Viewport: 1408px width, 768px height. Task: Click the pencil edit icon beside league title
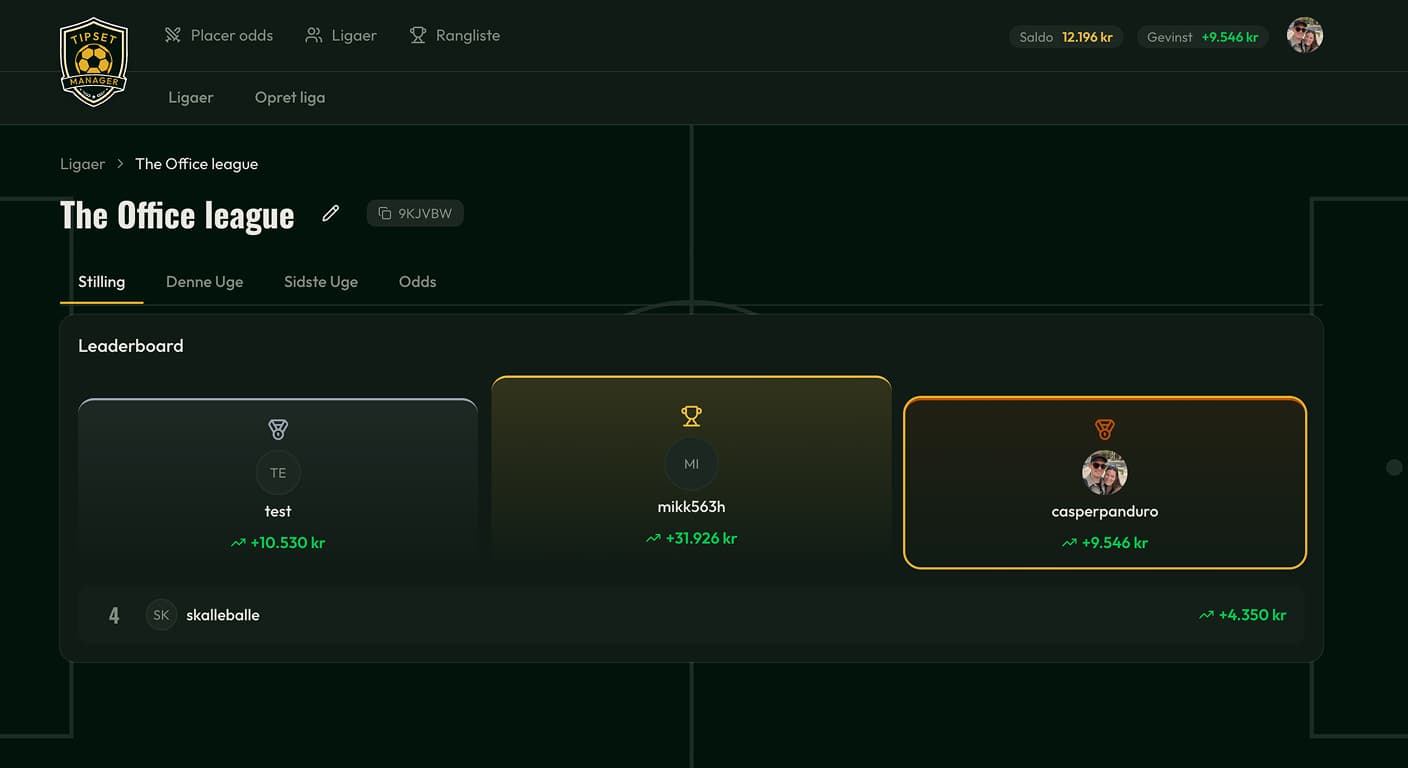(x=331, y=213)
